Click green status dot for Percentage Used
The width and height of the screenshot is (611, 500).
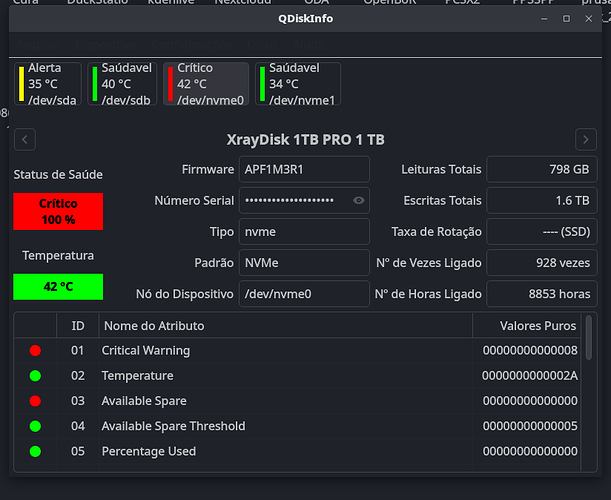coord(35,451)
